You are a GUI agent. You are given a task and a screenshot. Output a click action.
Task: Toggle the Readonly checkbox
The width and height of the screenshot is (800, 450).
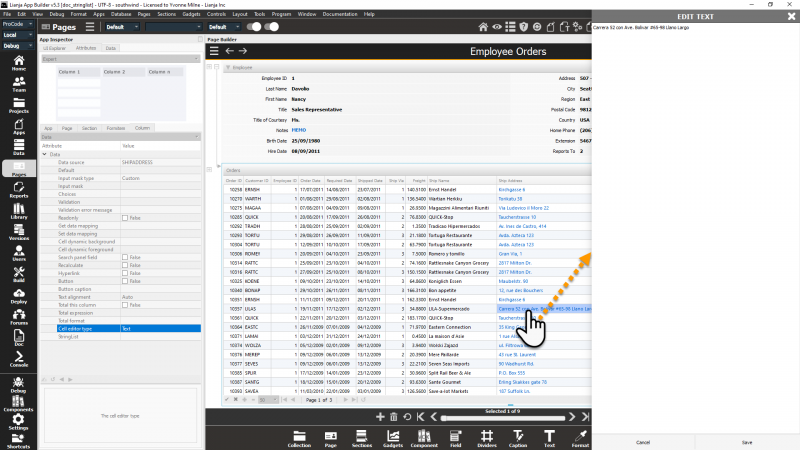click(124, 218)
